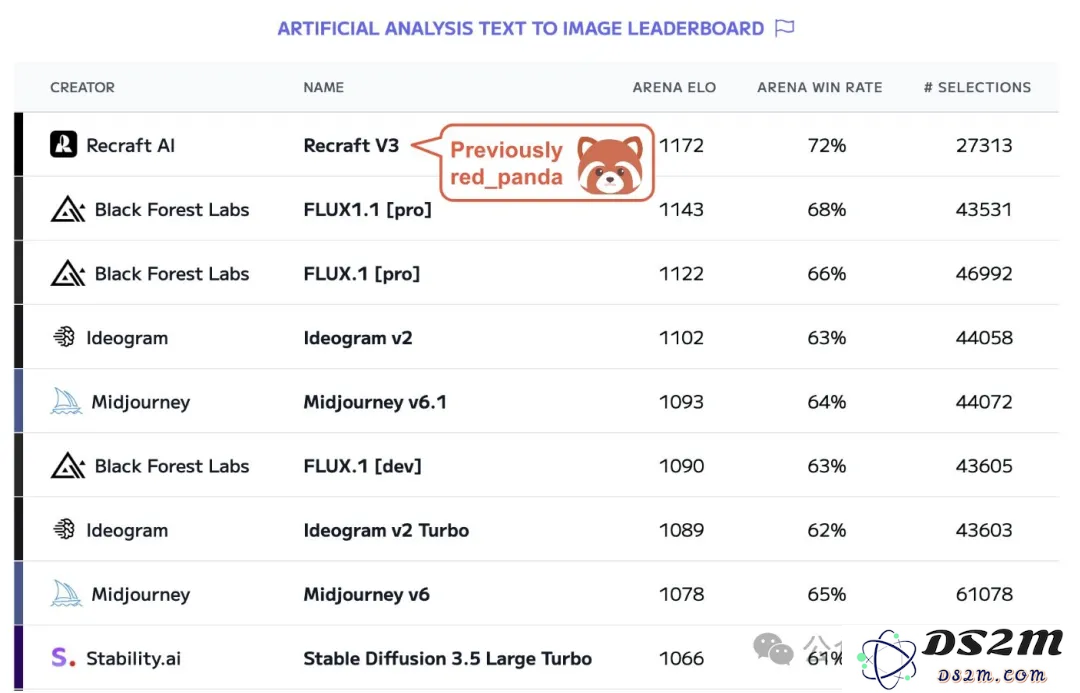Click the Midjourney sailboat icon for v6.1

(66, 401)
